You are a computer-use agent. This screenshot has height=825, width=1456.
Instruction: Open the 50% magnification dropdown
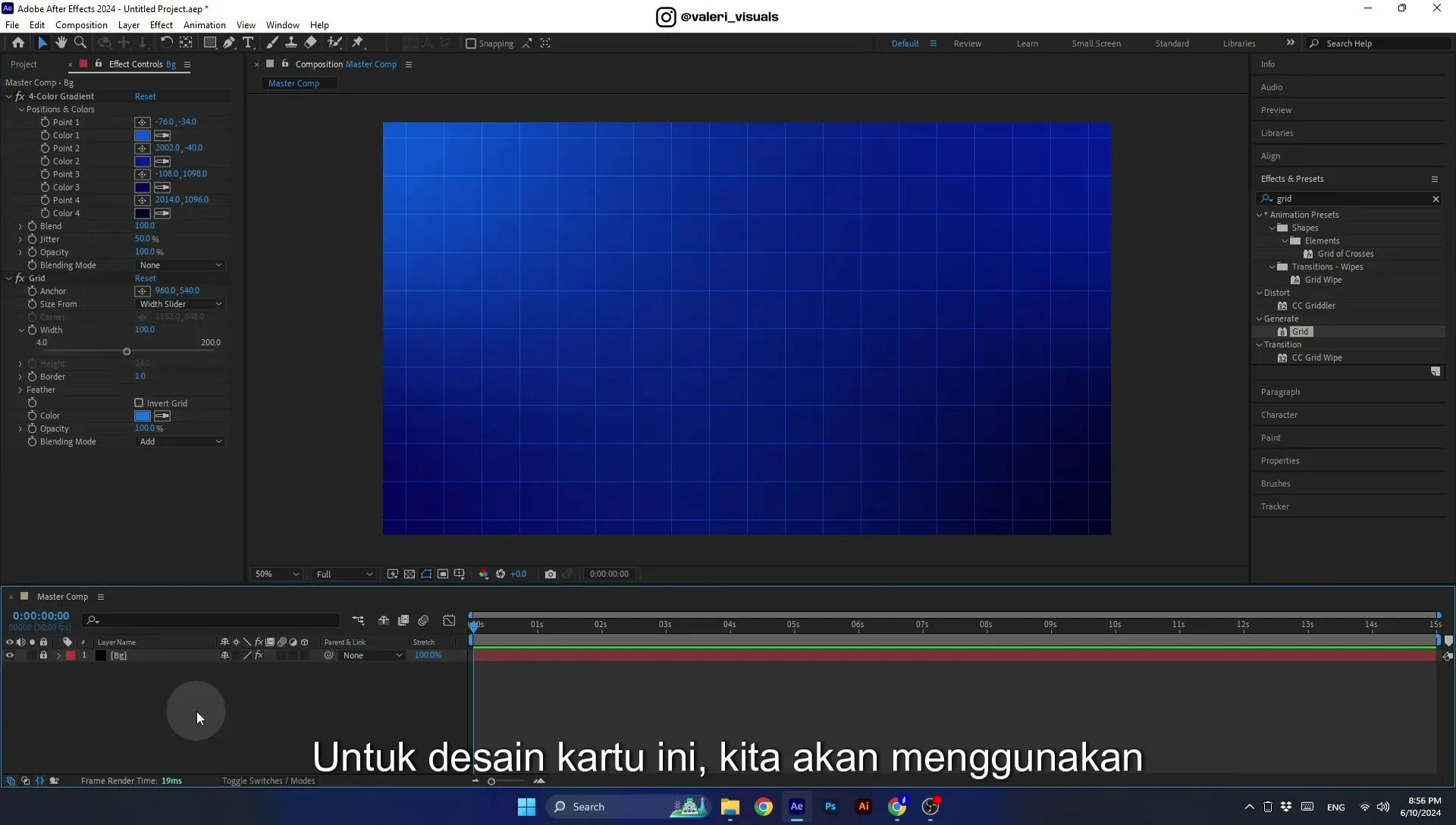point(277,574)
